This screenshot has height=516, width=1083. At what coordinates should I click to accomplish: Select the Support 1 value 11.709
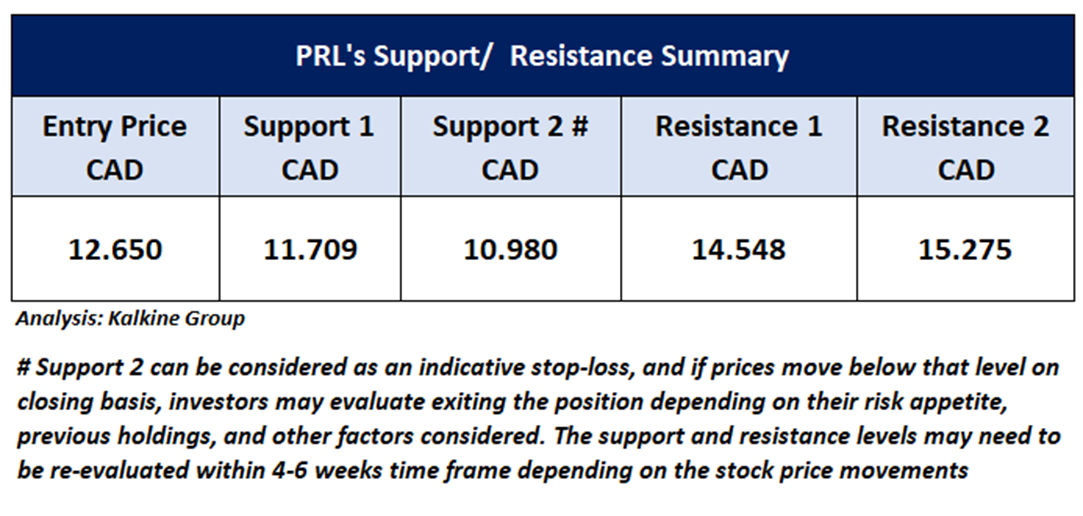(309, 248)
